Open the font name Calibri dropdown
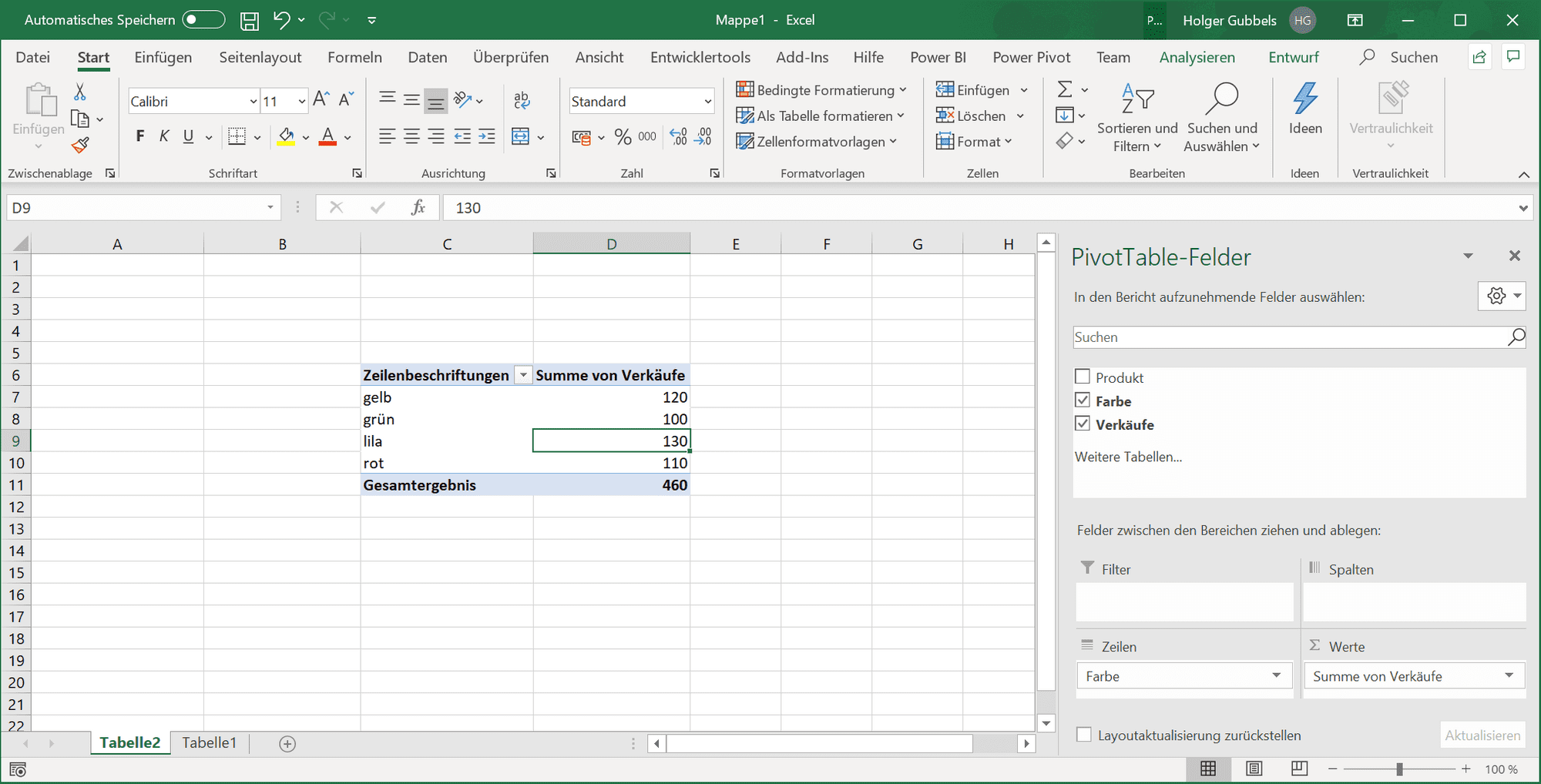The width and height of the screenshot is (1541, 784). click(253, 102)
